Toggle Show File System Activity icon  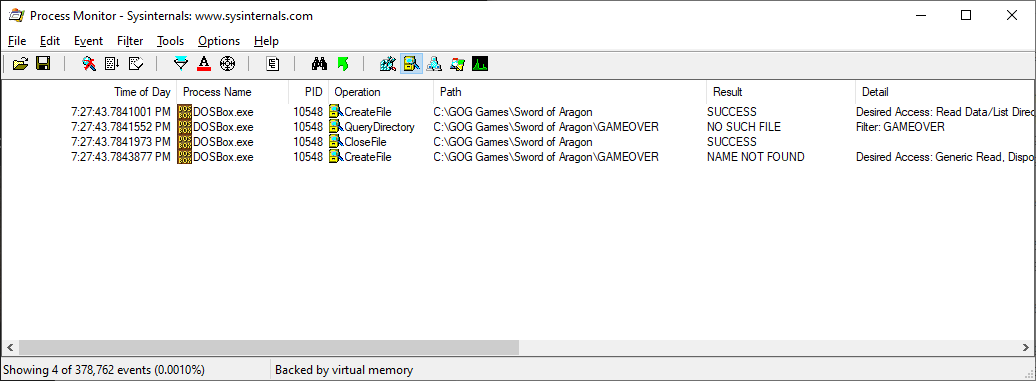pyautogui.click(x=411, y=64)
